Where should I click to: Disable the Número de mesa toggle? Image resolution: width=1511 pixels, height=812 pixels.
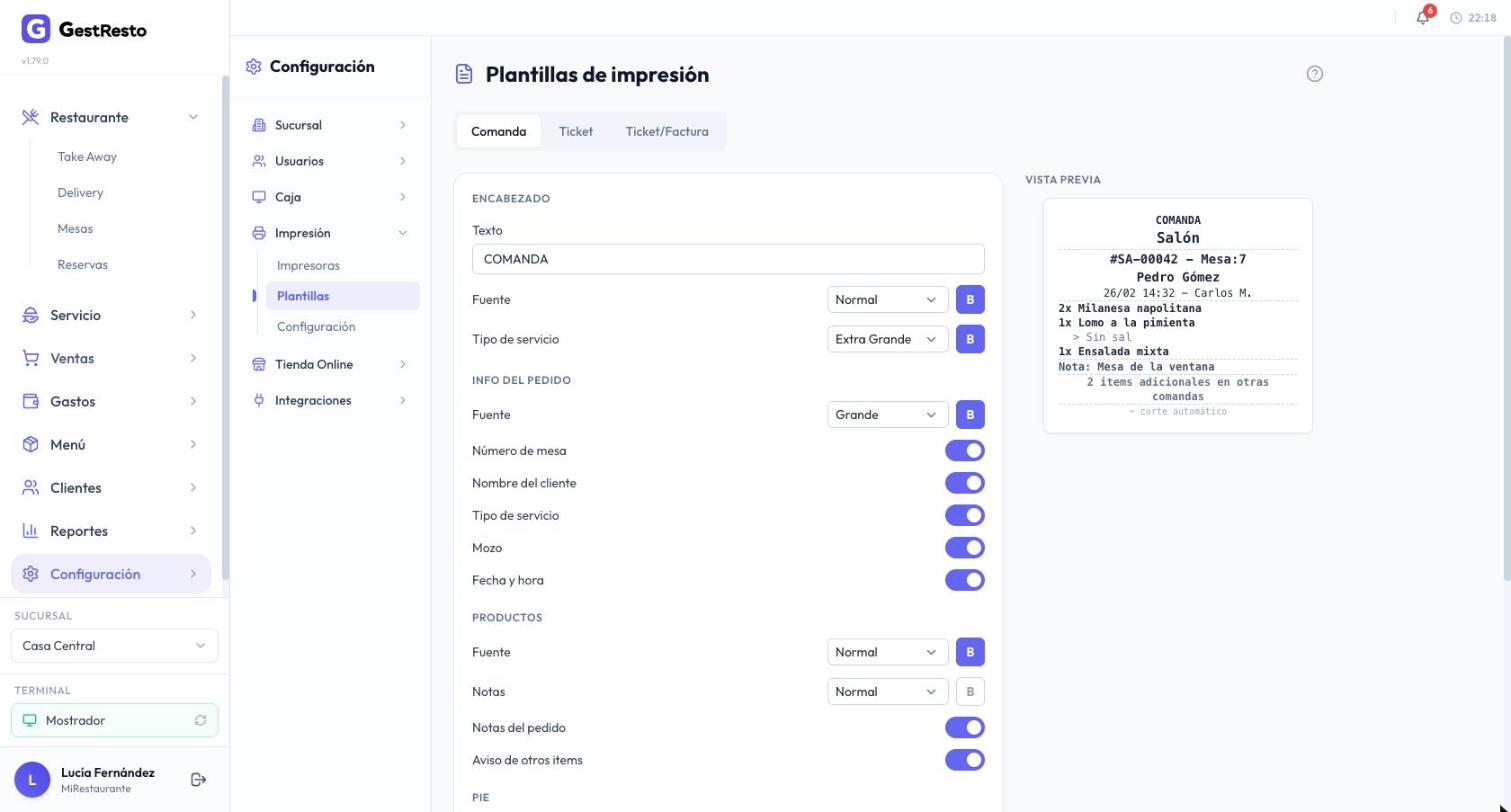[x=965, y=451]
